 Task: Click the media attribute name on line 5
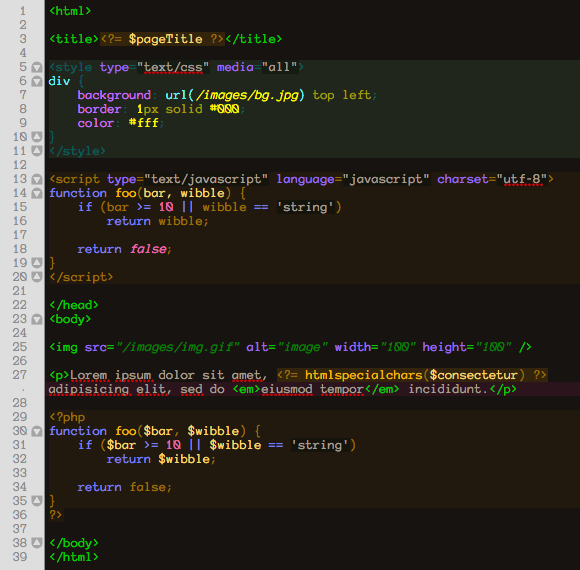coord(235,67)
